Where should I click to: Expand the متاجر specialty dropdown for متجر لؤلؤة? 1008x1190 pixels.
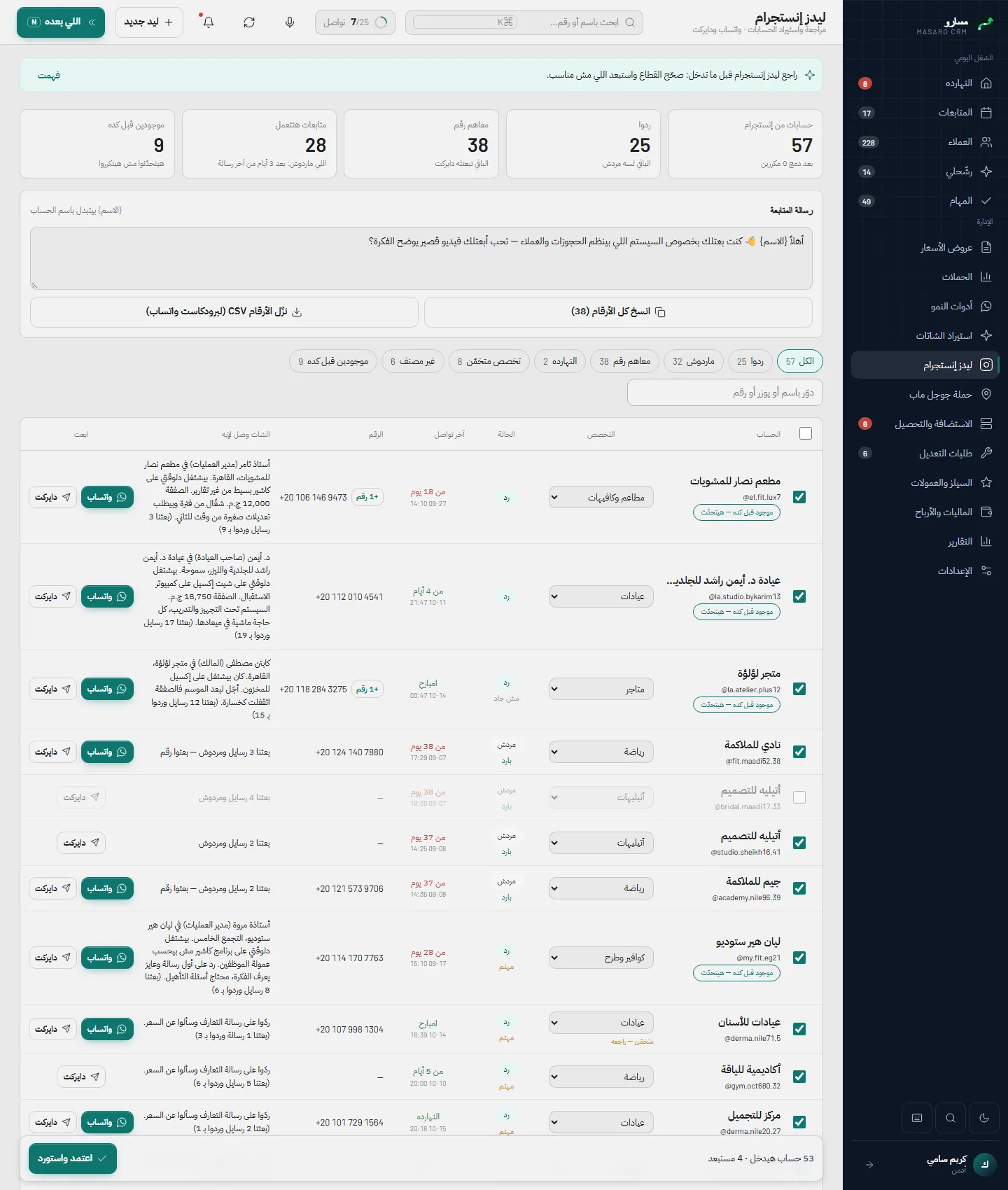601,689
